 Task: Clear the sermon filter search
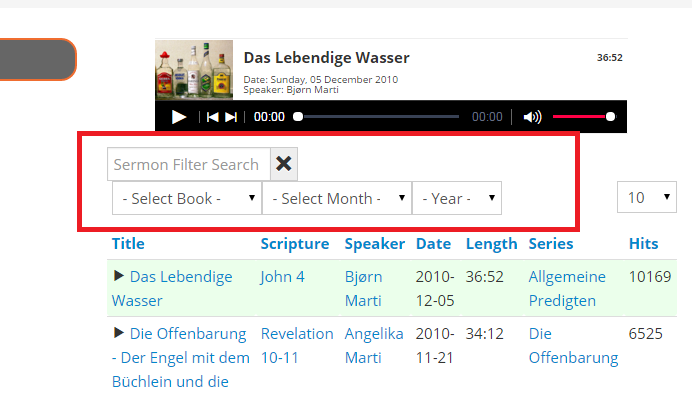(284, 164)
